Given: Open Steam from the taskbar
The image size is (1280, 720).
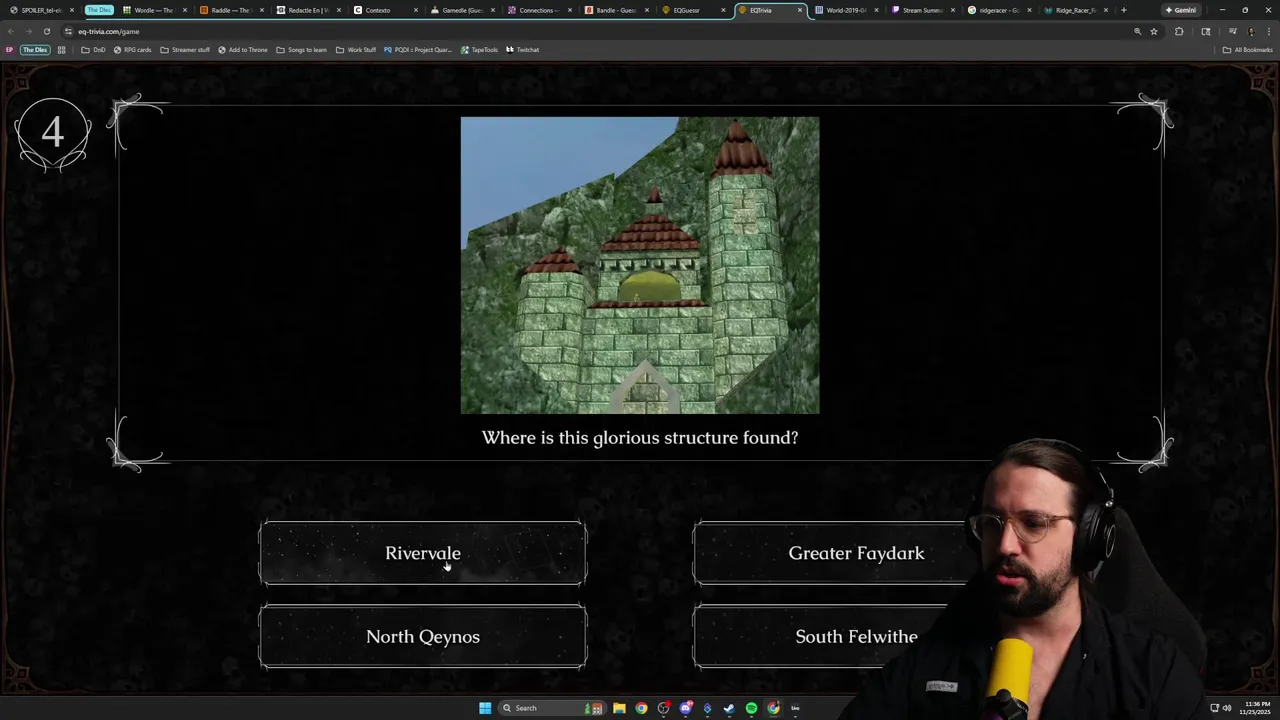Looking at the screenshot, I should 729,708.
